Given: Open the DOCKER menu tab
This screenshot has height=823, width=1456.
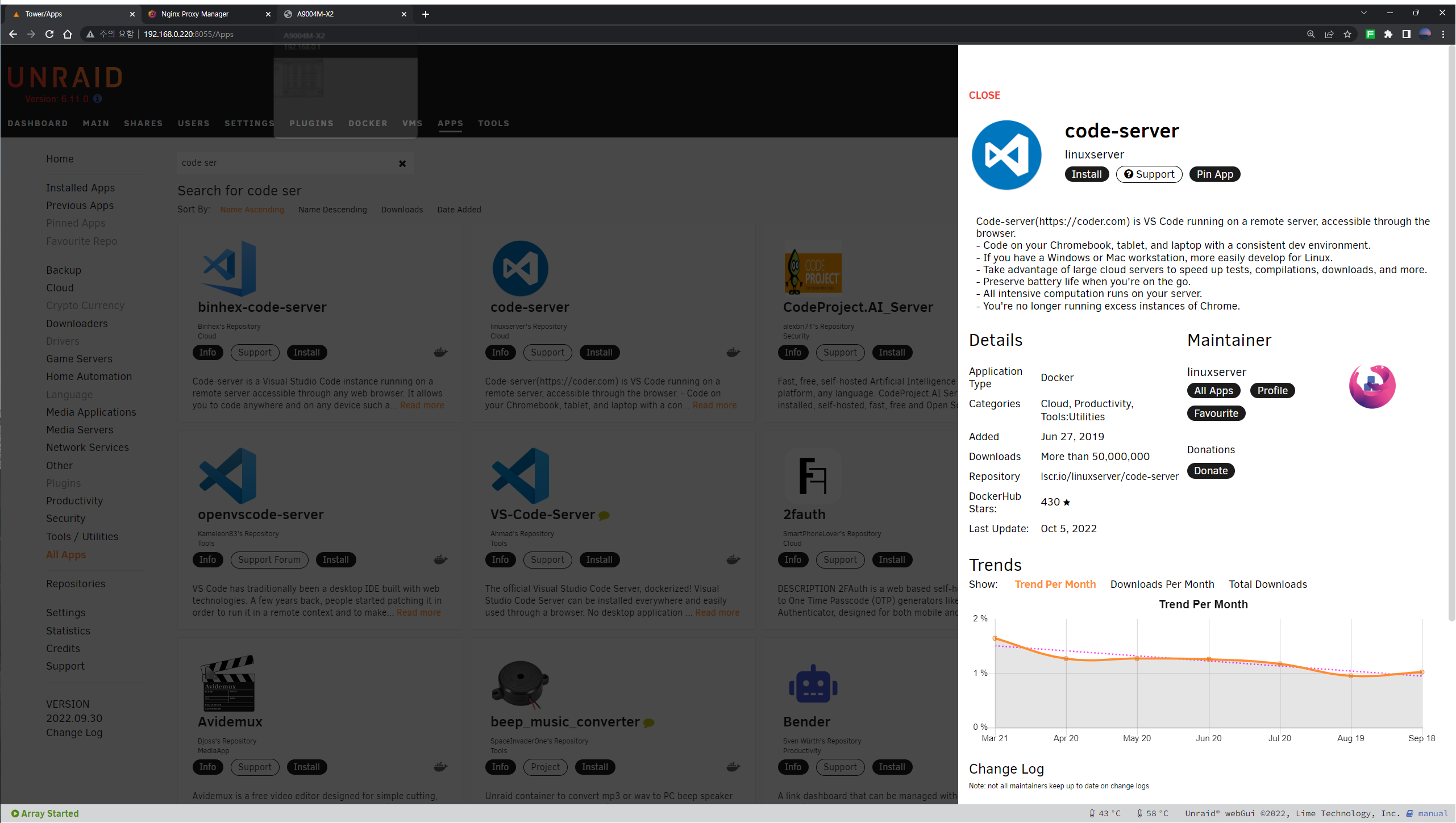Looking at the screenshot, I should click(368, 123).
